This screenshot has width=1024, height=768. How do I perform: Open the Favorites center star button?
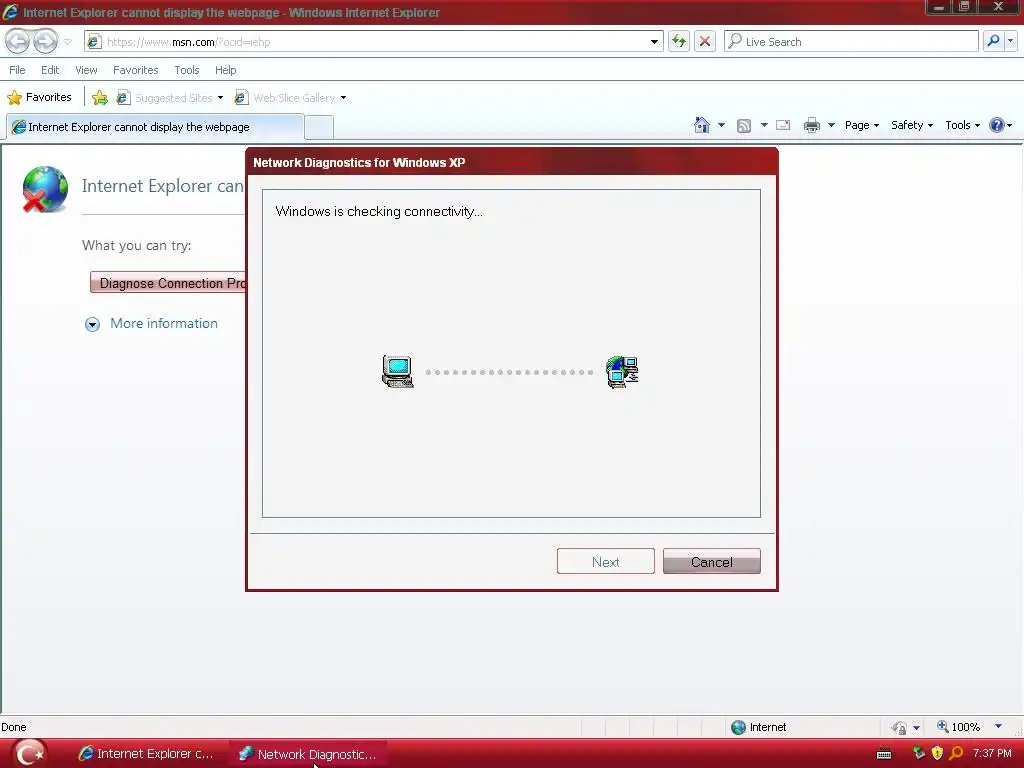[39, 97]
